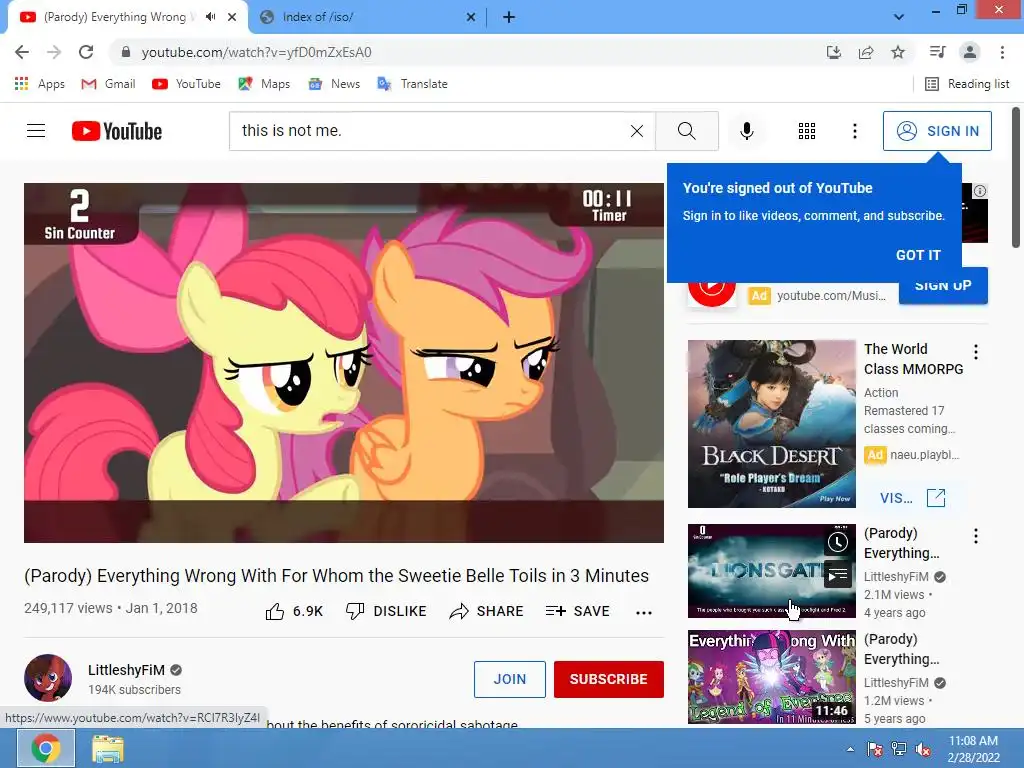Bookmark this page with star icon
Screen dimensions: 1024x768
click(898, 52)
